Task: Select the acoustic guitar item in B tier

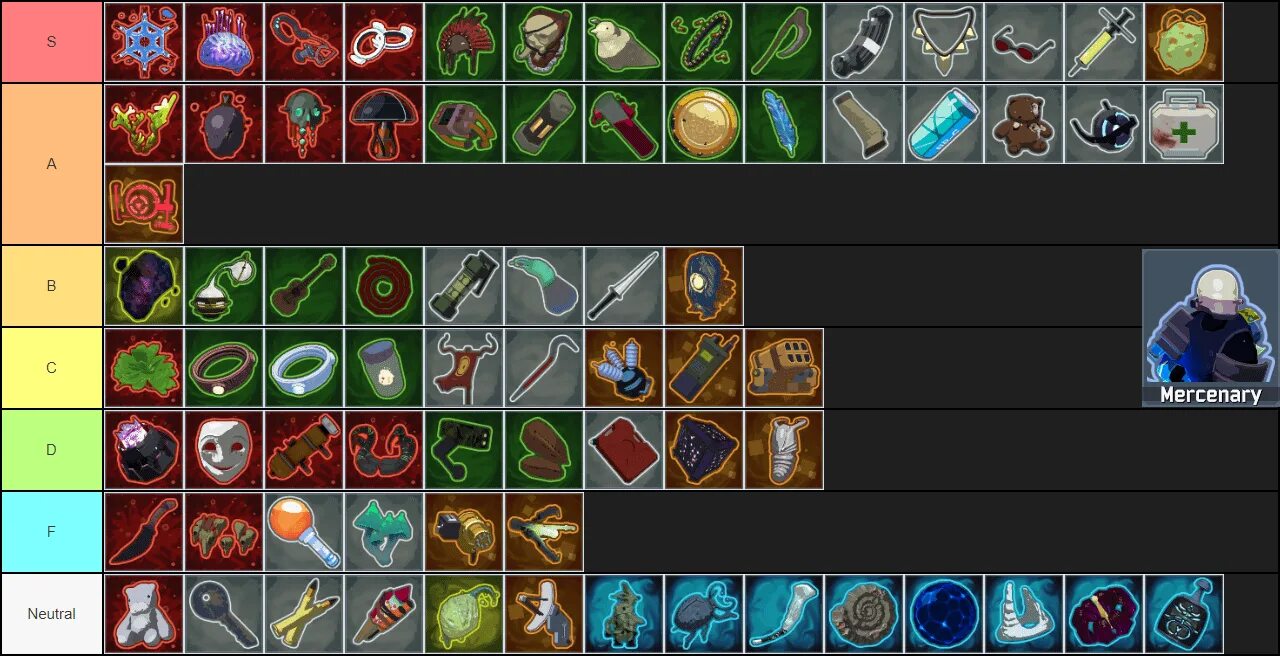Action: tap(304, 286)
